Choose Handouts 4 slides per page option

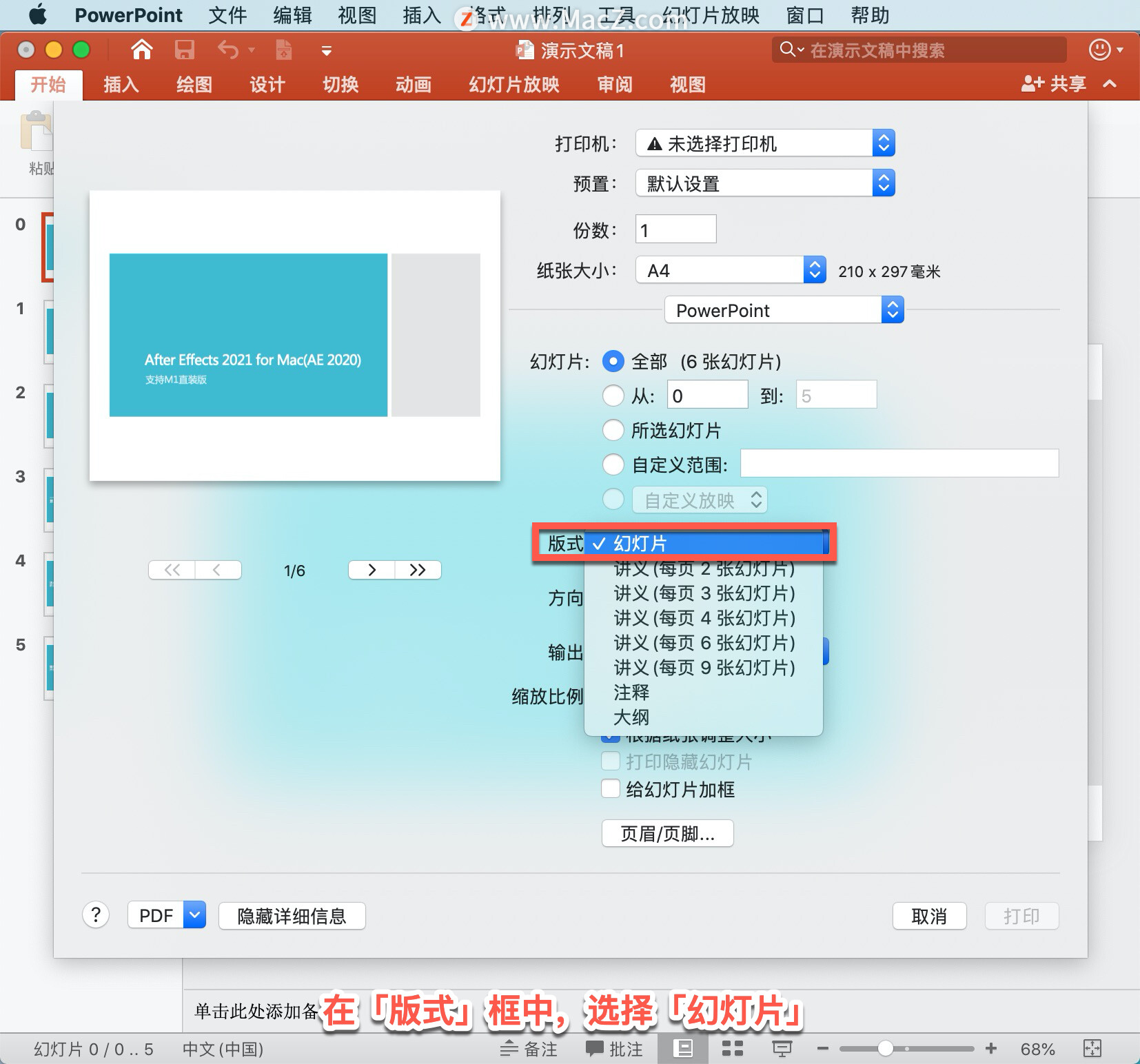pos(704,618)
